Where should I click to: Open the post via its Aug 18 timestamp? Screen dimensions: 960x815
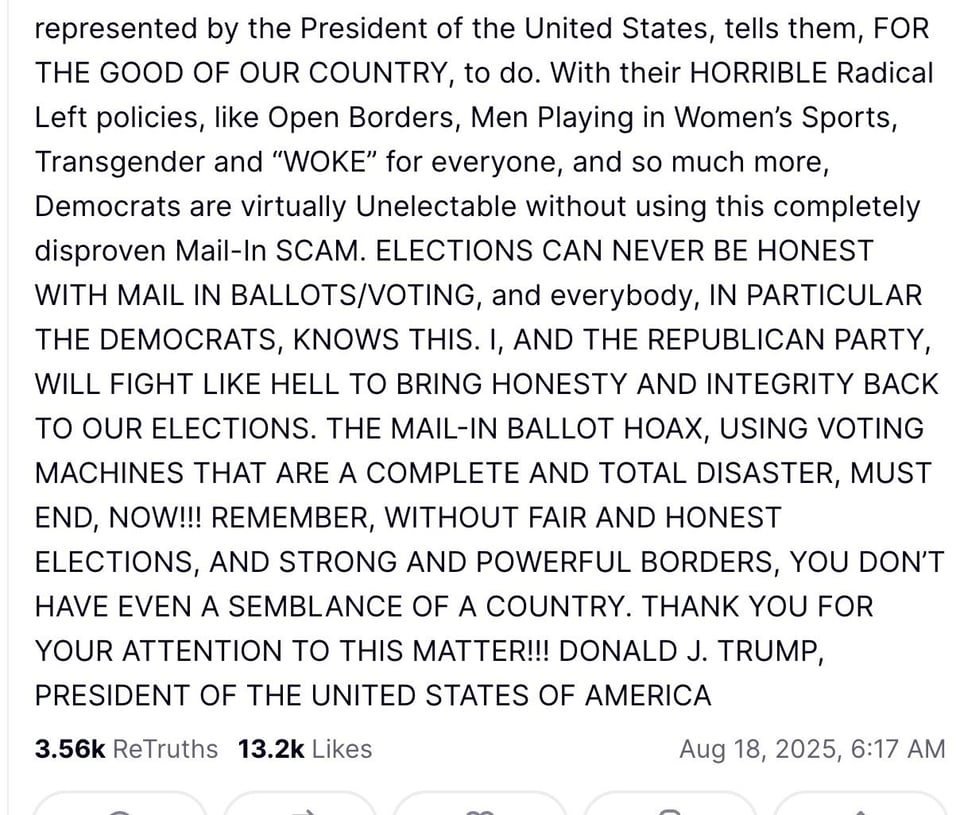(814, 749)
